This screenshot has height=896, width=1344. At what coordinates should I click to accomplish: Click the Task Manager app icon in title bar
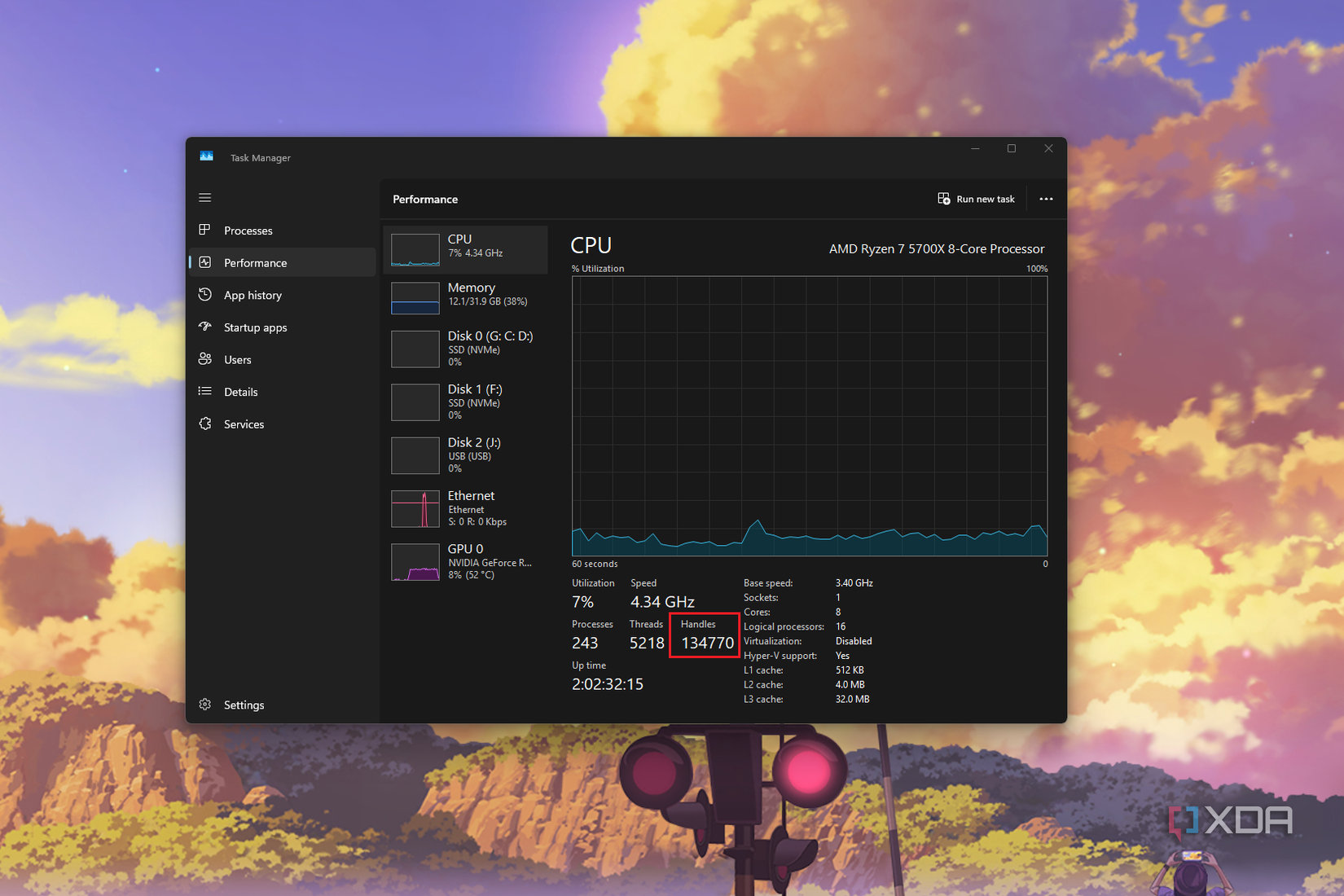(x=207, y=156)
